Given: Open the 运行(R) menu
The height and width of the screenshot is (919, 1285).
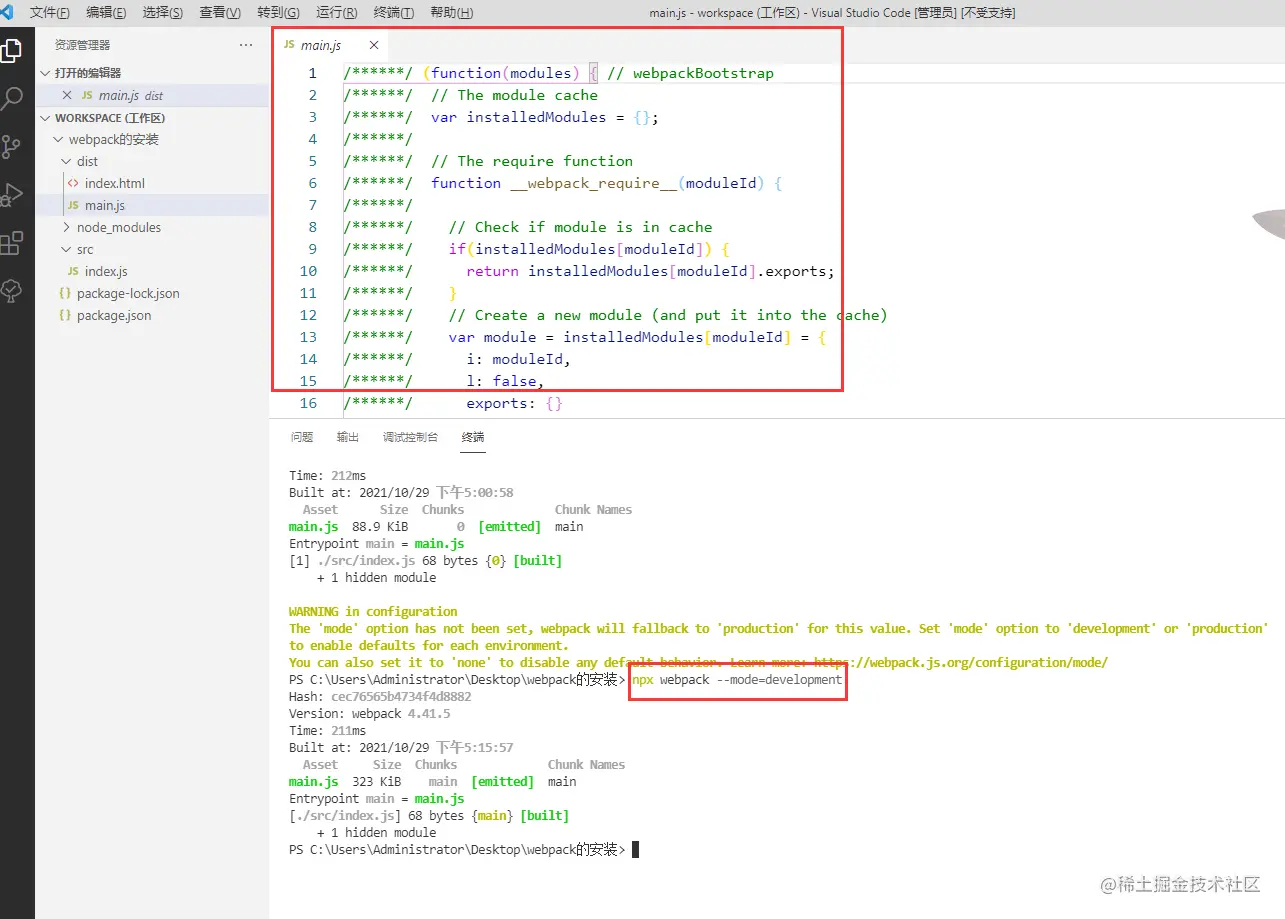Looking at the screenshot, I should (336, 13).
